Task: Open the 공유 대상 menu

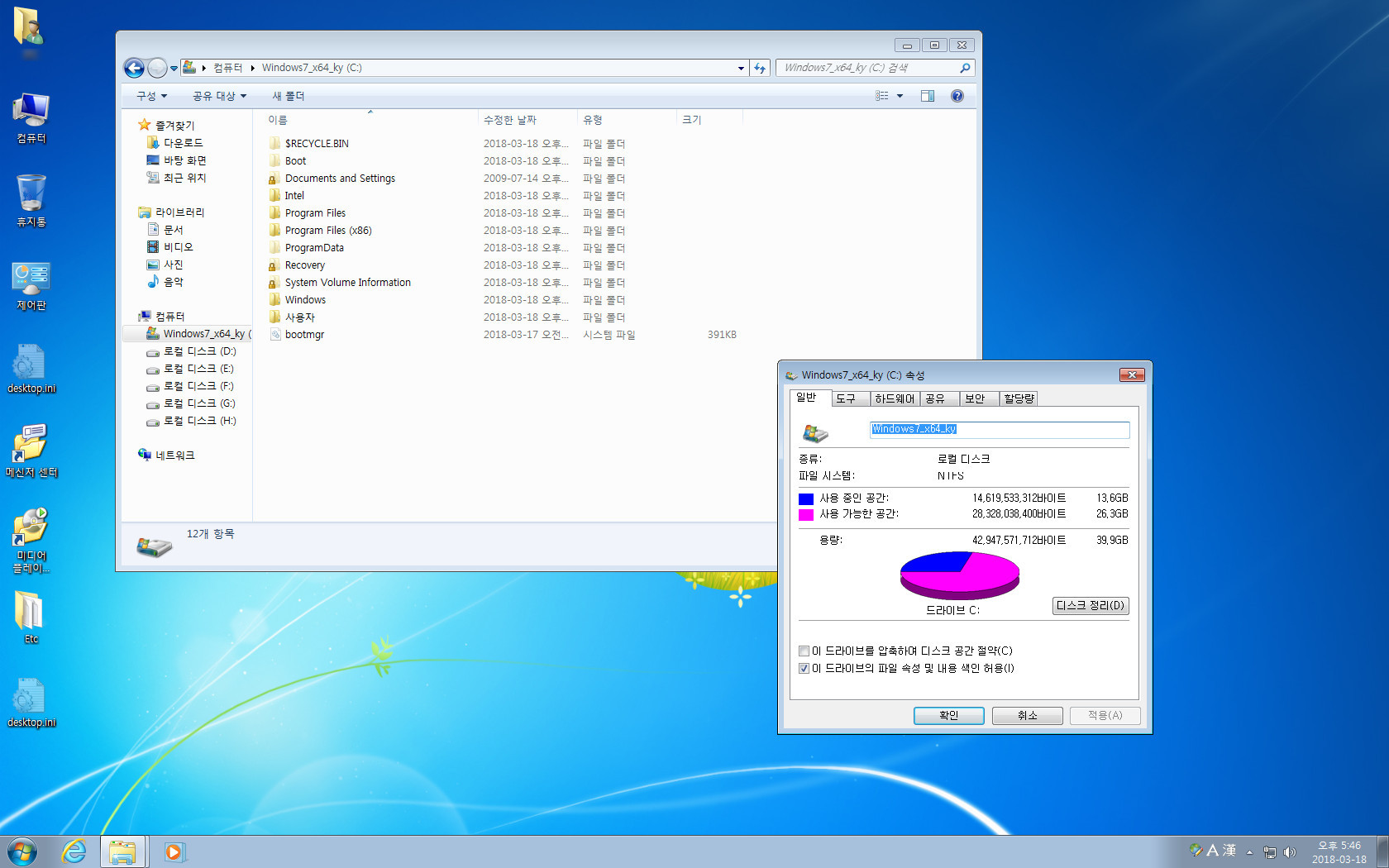Action: [220, 96]
